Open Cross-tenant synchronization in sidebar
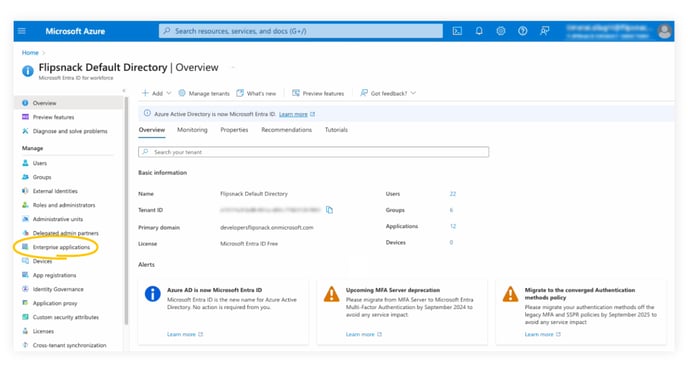 [x=69, y=345]
